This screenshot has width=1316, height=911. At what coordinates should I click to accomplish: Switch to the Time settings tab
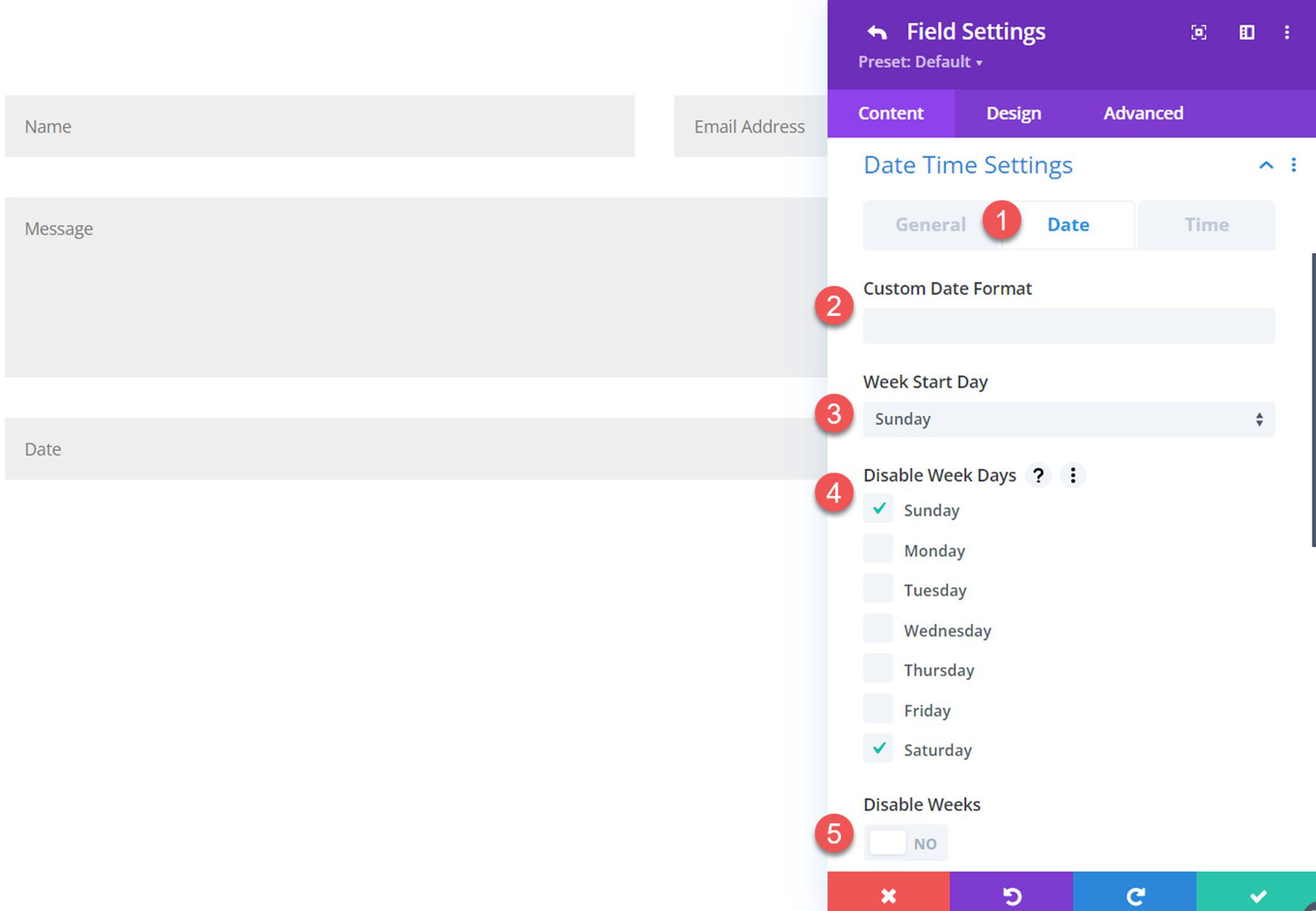[1206, 224]
